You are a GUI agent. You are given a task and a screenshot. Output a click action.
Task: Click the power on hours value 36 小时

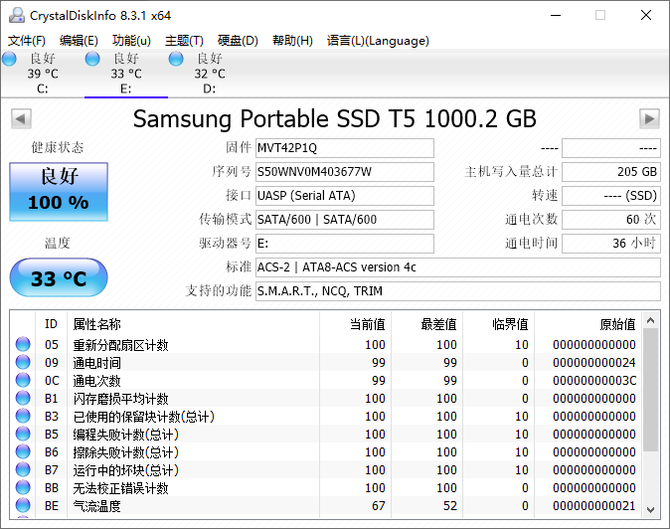tap(611, 244)
